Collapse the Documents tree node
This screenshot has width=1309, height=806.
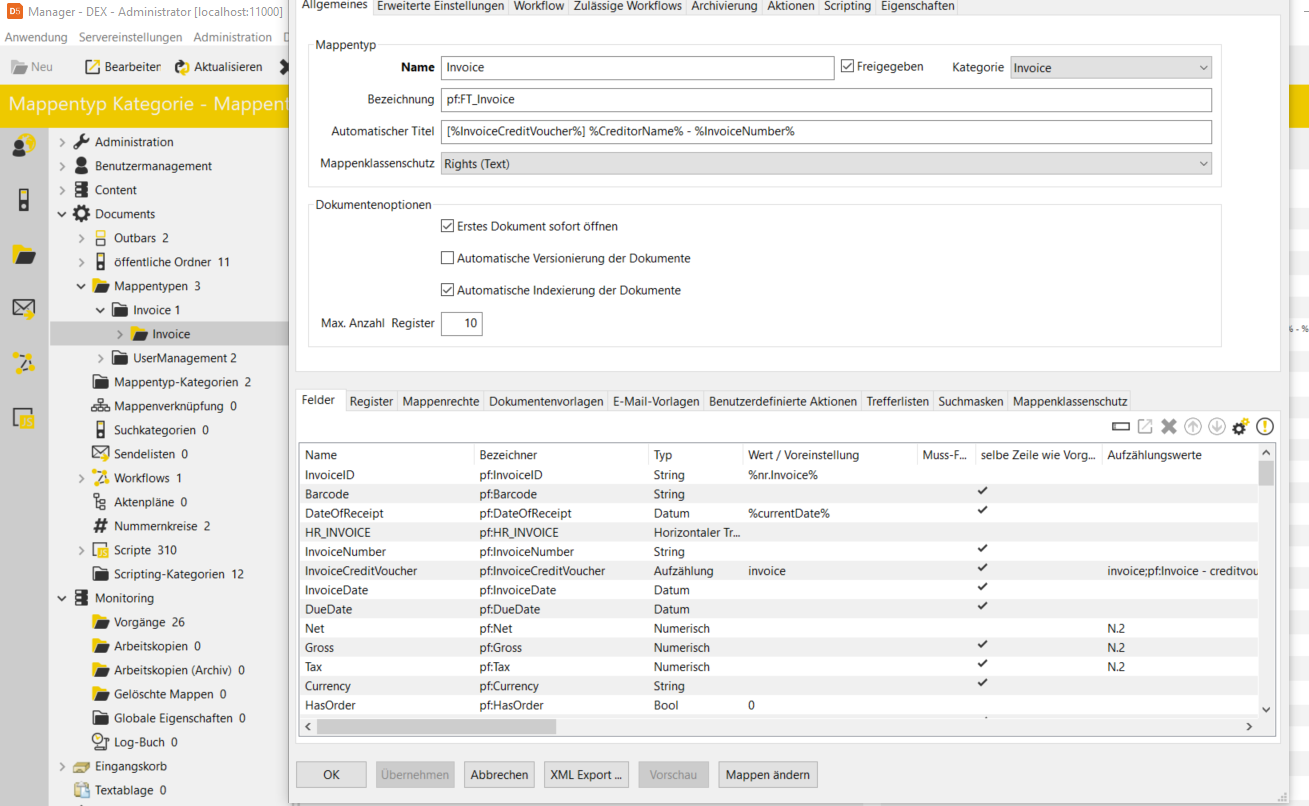click(62, 214)
